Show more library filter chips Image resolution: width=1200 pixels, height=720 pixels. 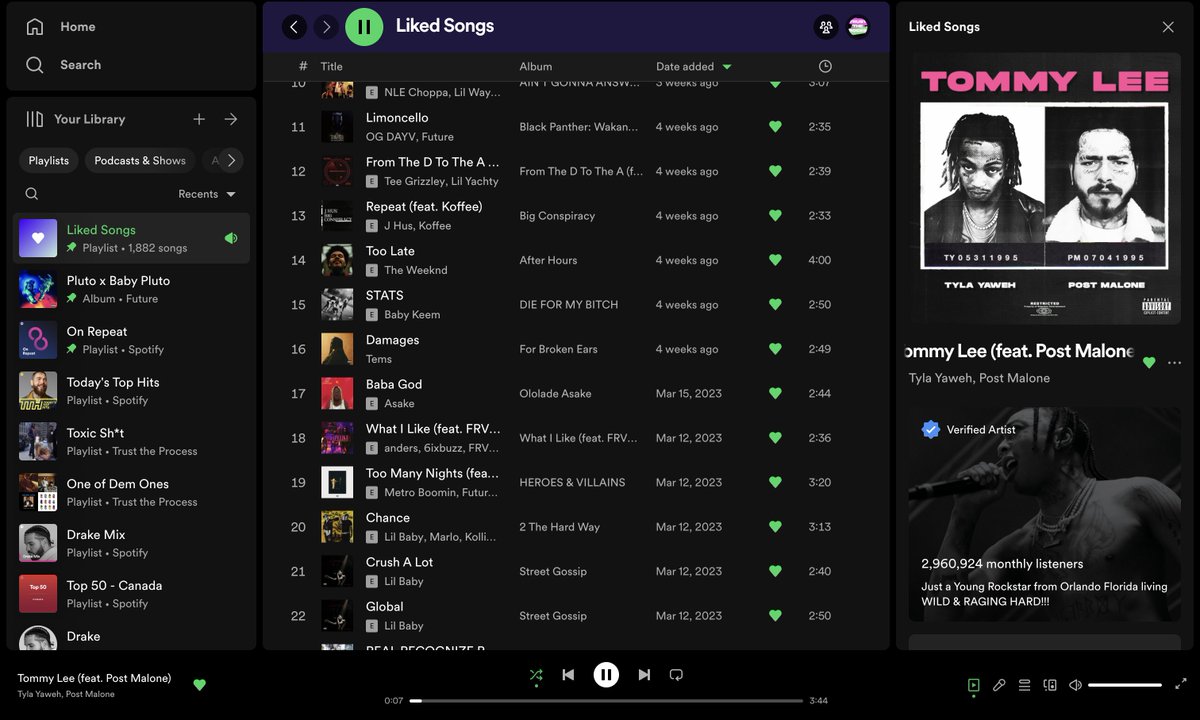click(231, 160)
